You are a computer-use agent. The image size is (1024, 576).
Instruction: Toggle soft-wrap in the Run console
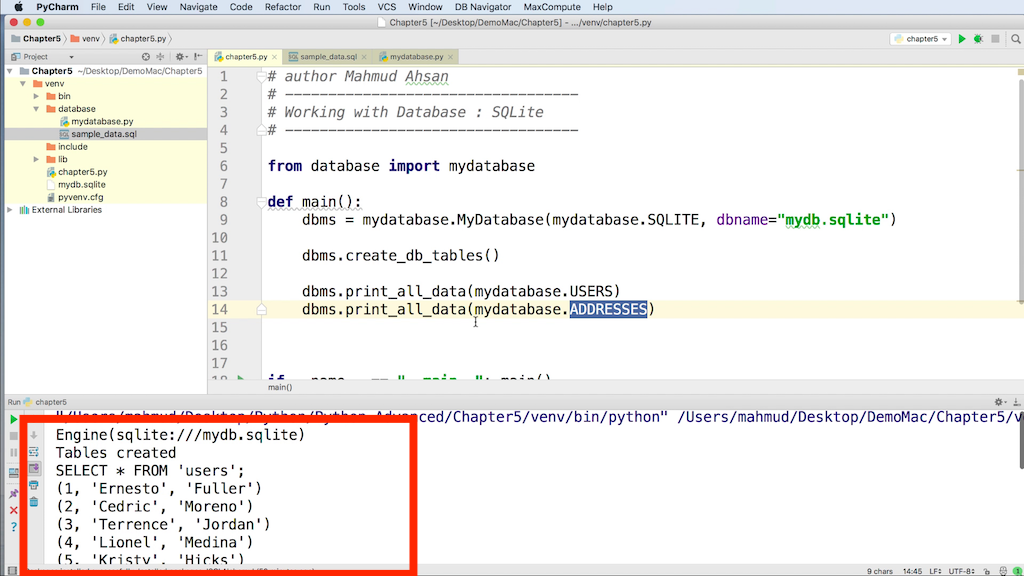(x=33, y=452)
